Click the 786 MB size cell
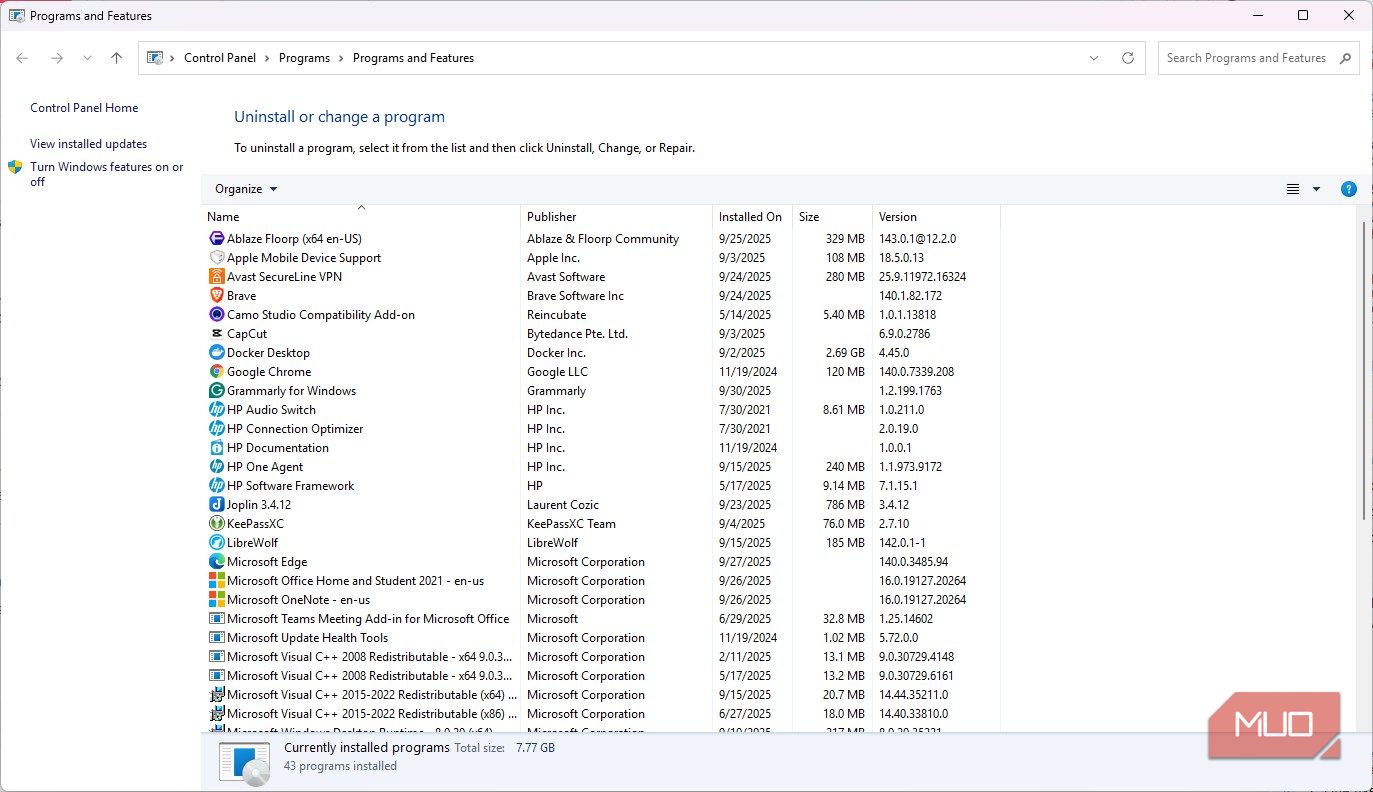The image size is (1373, 792). click(845, 505)
